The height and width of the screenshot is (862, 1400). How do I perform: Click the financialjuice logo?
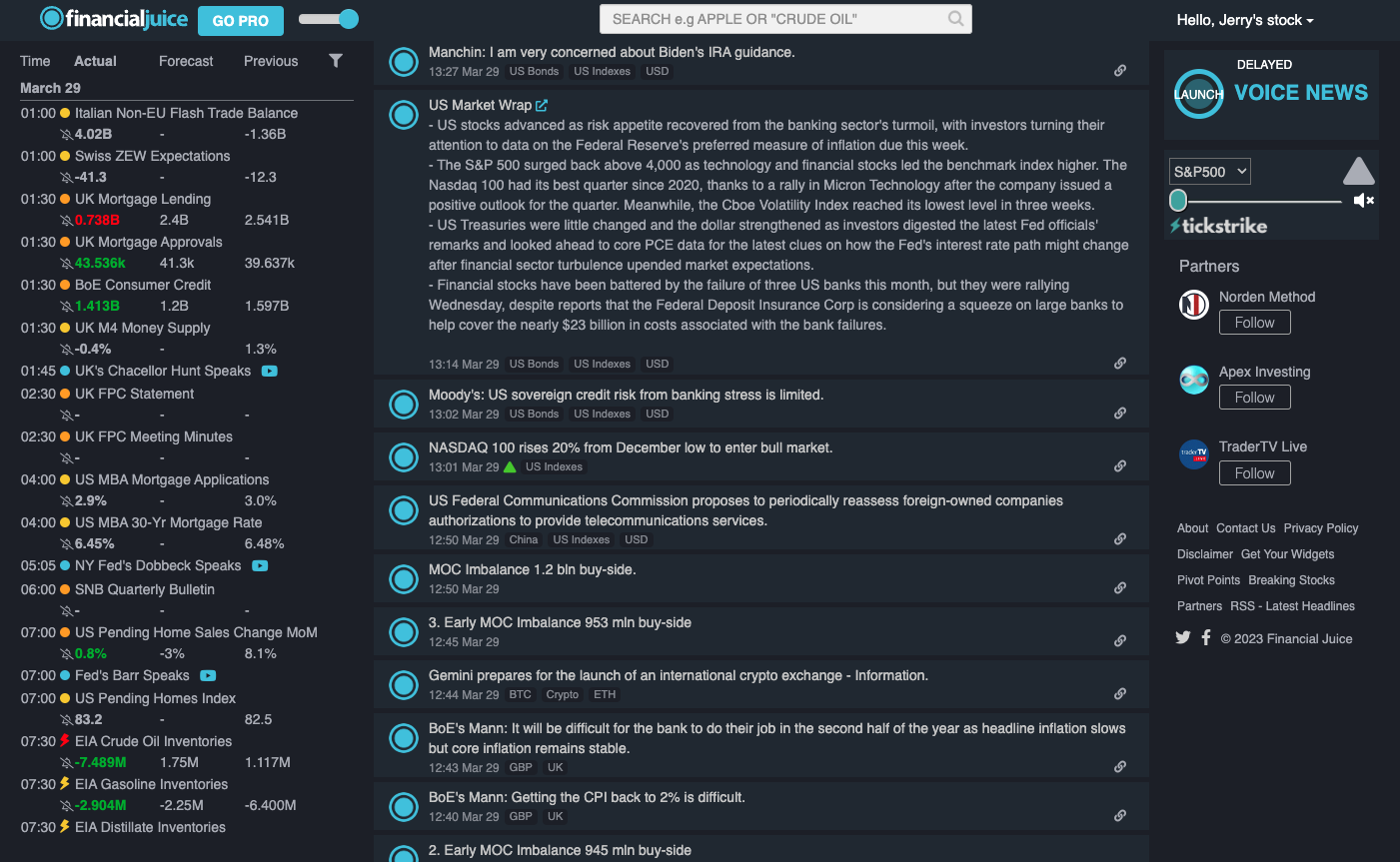pos(113,18)
